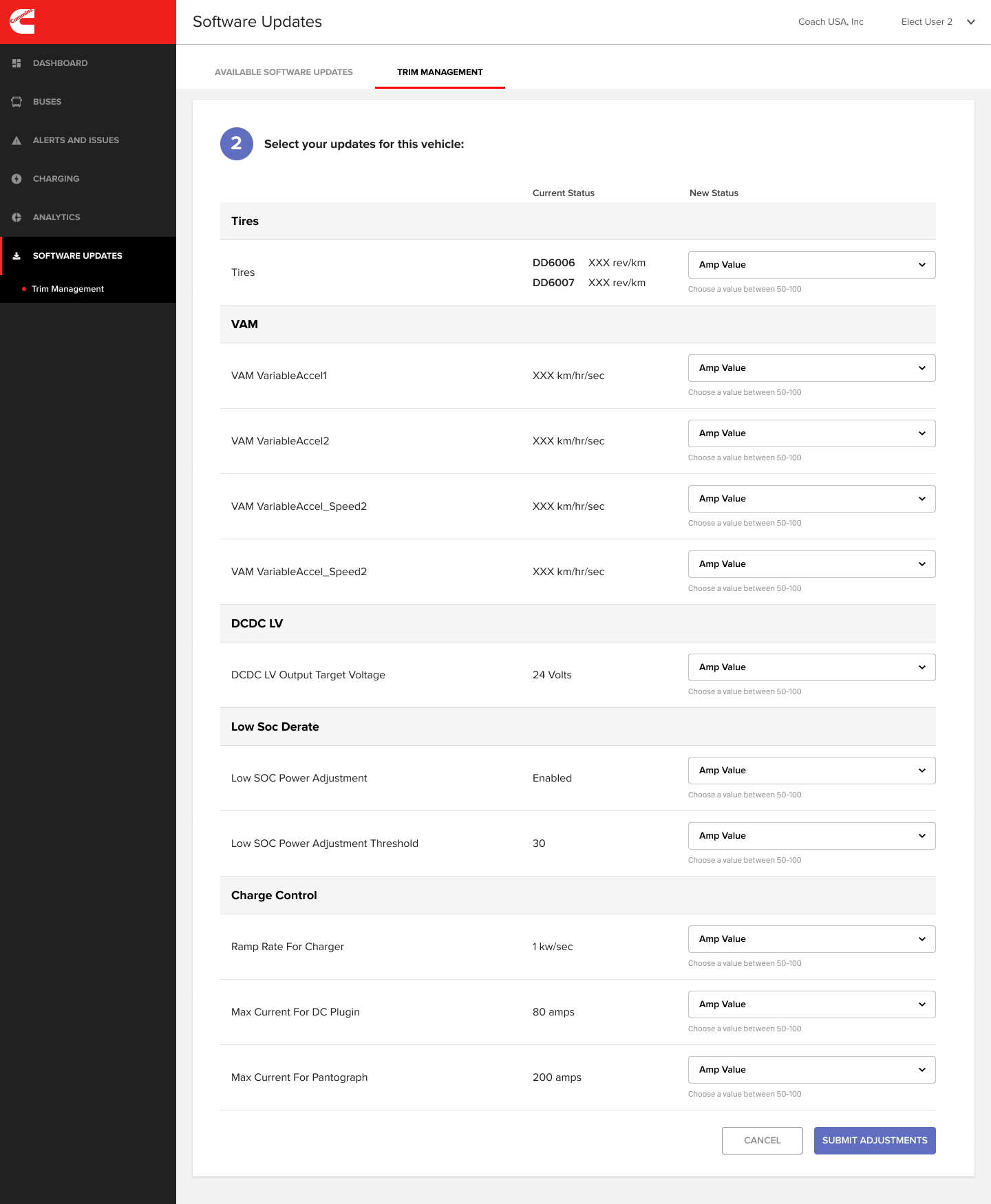Open Max Current For Pantograph dropdown
The image size is (991, 1204).
[812, 1070]
